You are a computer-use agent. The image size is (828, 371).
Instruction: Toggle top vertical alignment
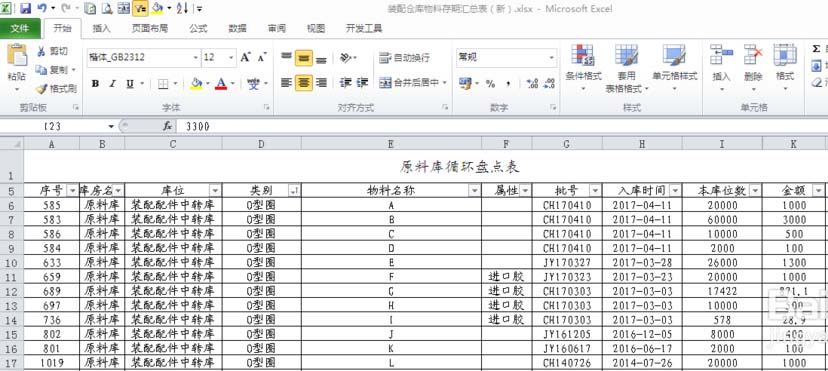coord(286,57)
